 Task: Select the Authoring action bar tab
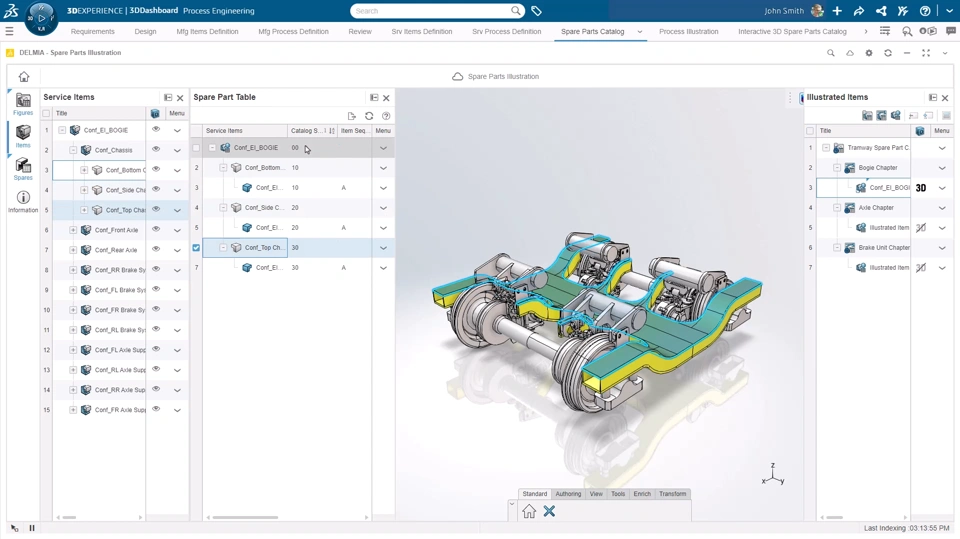[x=568, y=494]
